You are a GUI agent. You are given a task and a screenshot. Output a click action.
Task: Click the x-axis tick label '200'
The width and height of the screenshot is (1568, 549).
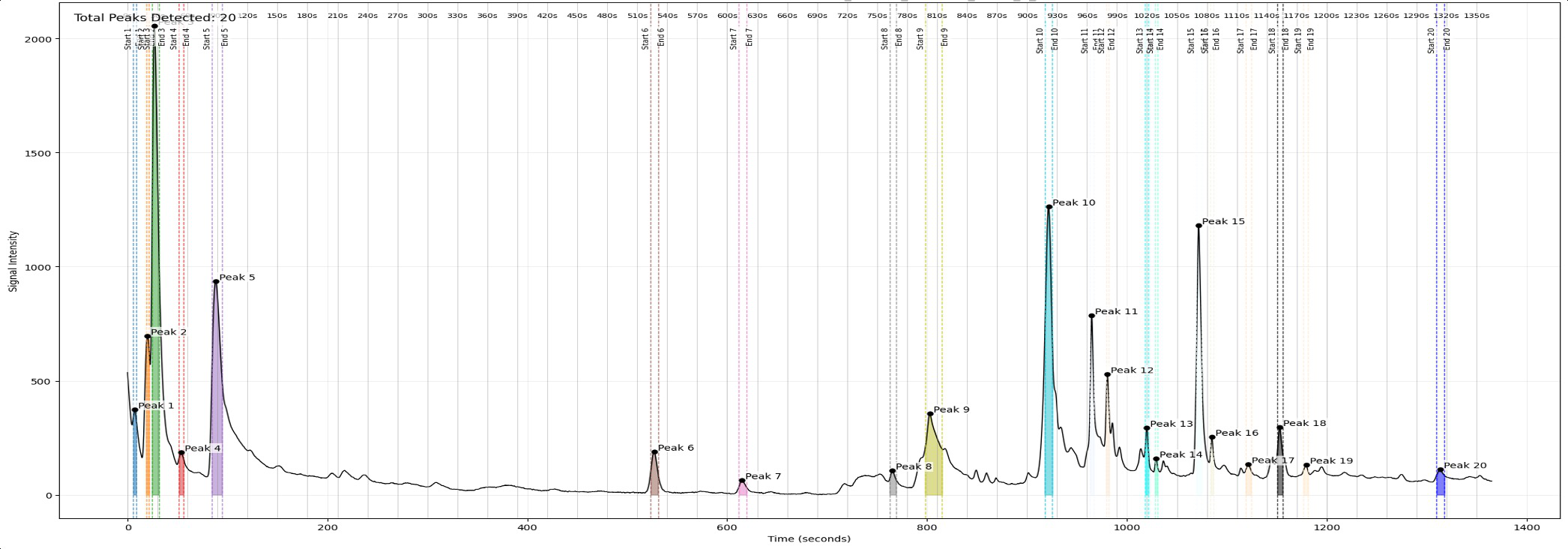click(328, 528)
